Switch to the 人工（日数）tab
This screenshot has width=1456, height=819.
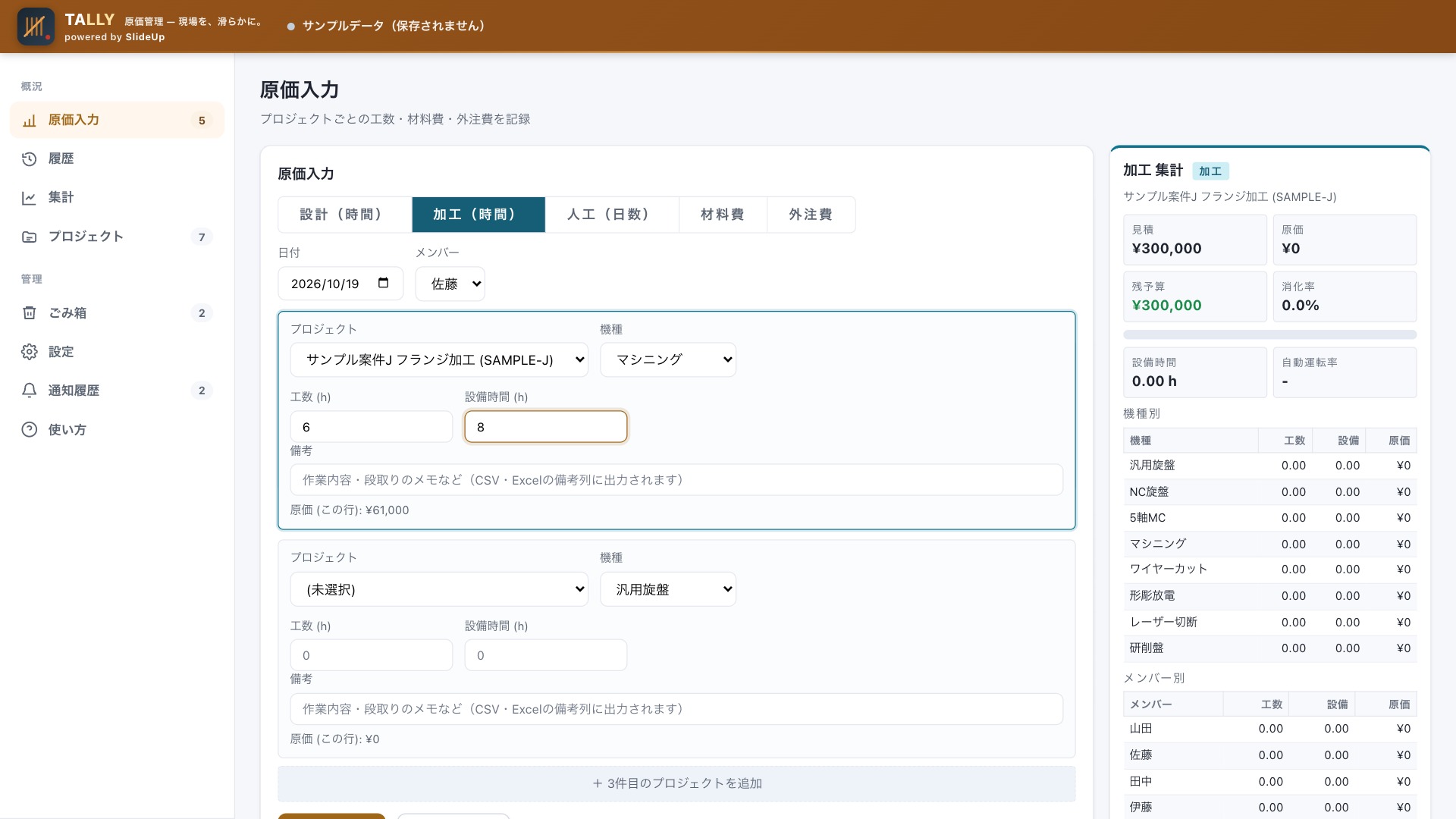(x=612, y=215)
